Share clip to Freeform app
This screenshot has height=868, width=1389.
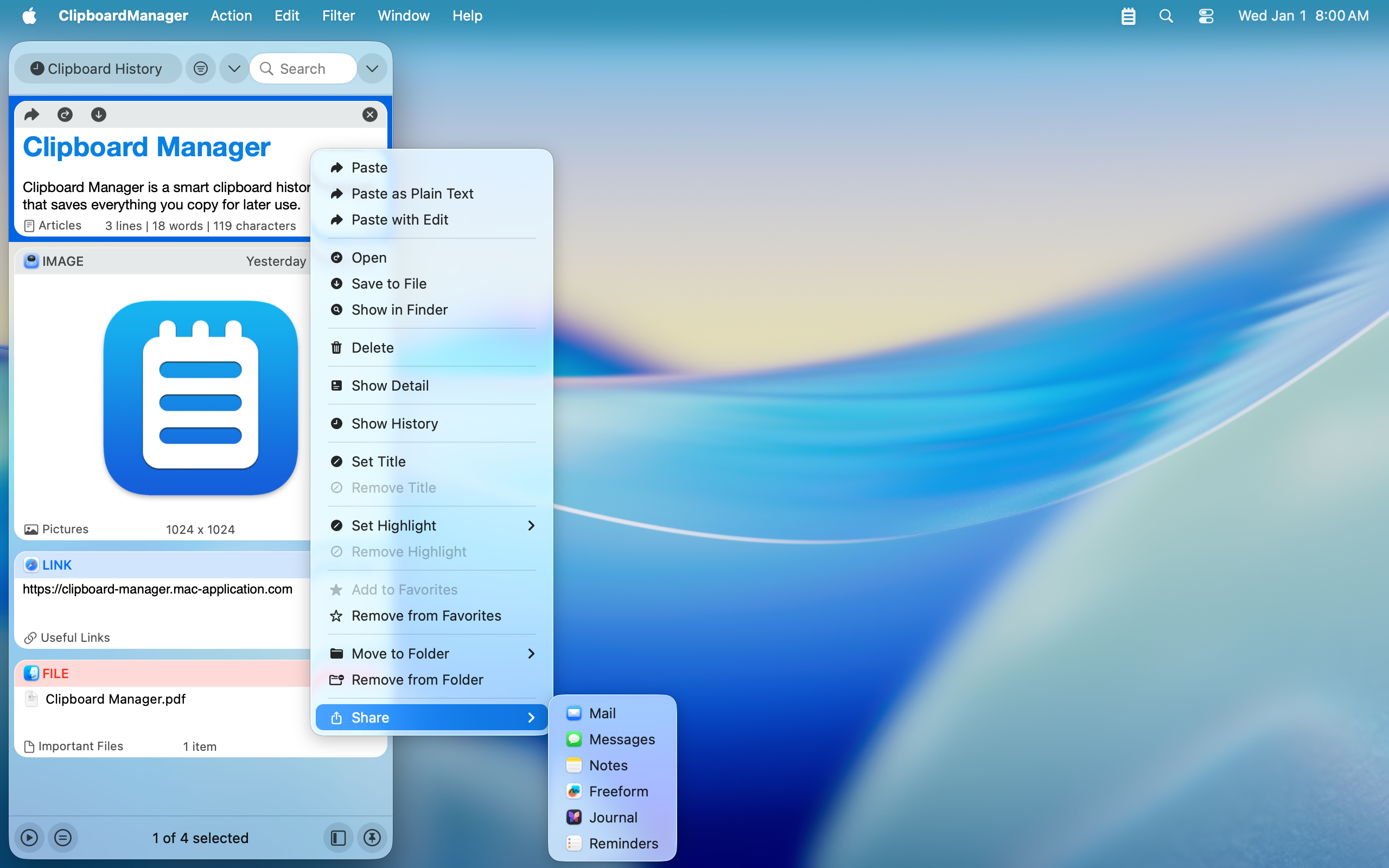[x=618, y=791]
